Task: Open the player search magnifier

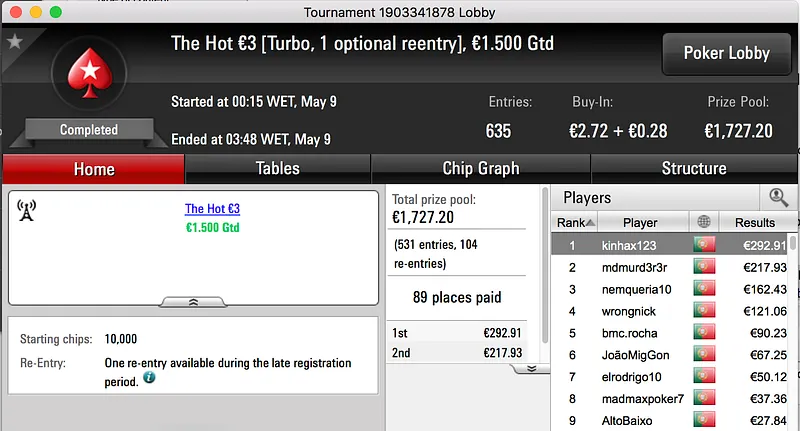Action: tap(776, 197)
